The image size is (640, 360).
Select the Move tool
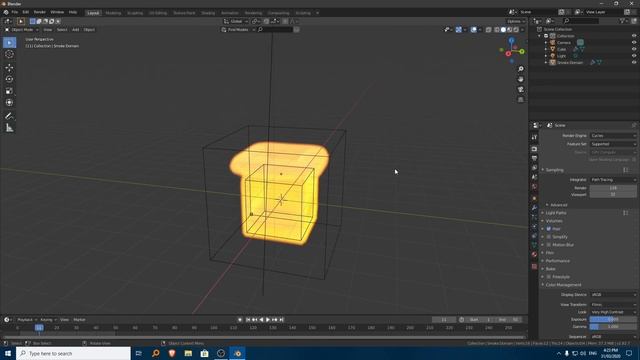point(9,68)
